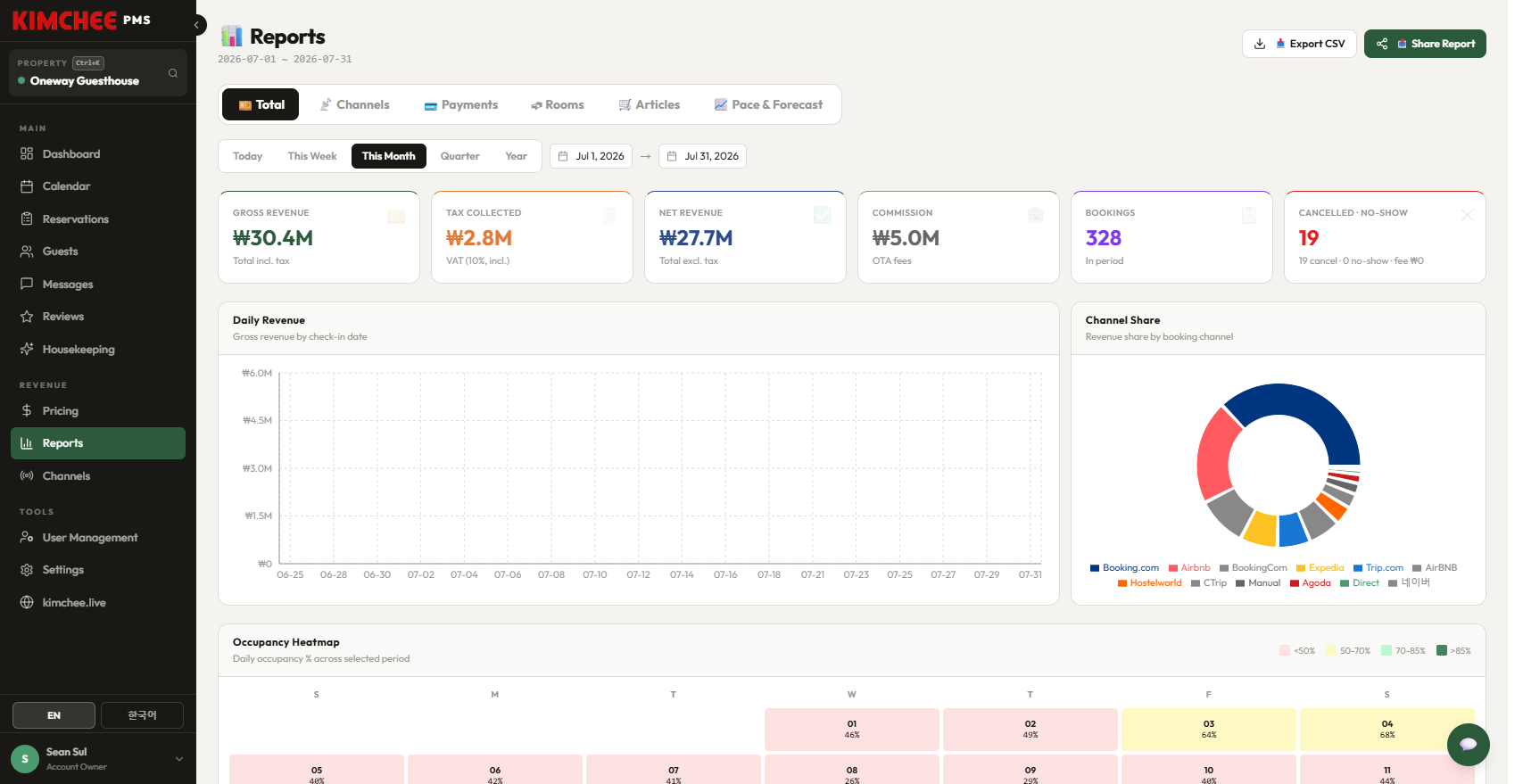Expand the Sean Sul account menu
This screenshot has height=784, width=1523.
click(98, 759)
